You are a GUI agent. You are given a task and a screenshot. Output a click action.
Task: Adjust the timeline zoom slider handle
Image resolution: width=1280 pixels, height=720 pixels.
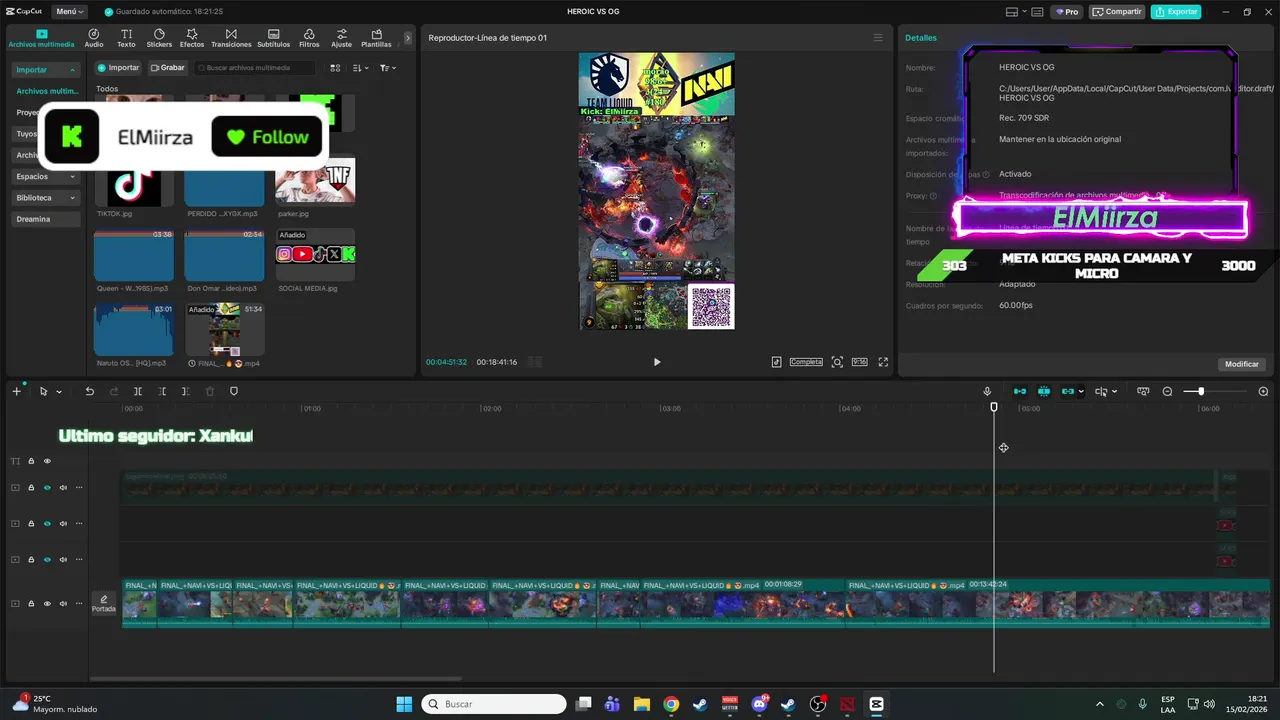click(1201, 391)
